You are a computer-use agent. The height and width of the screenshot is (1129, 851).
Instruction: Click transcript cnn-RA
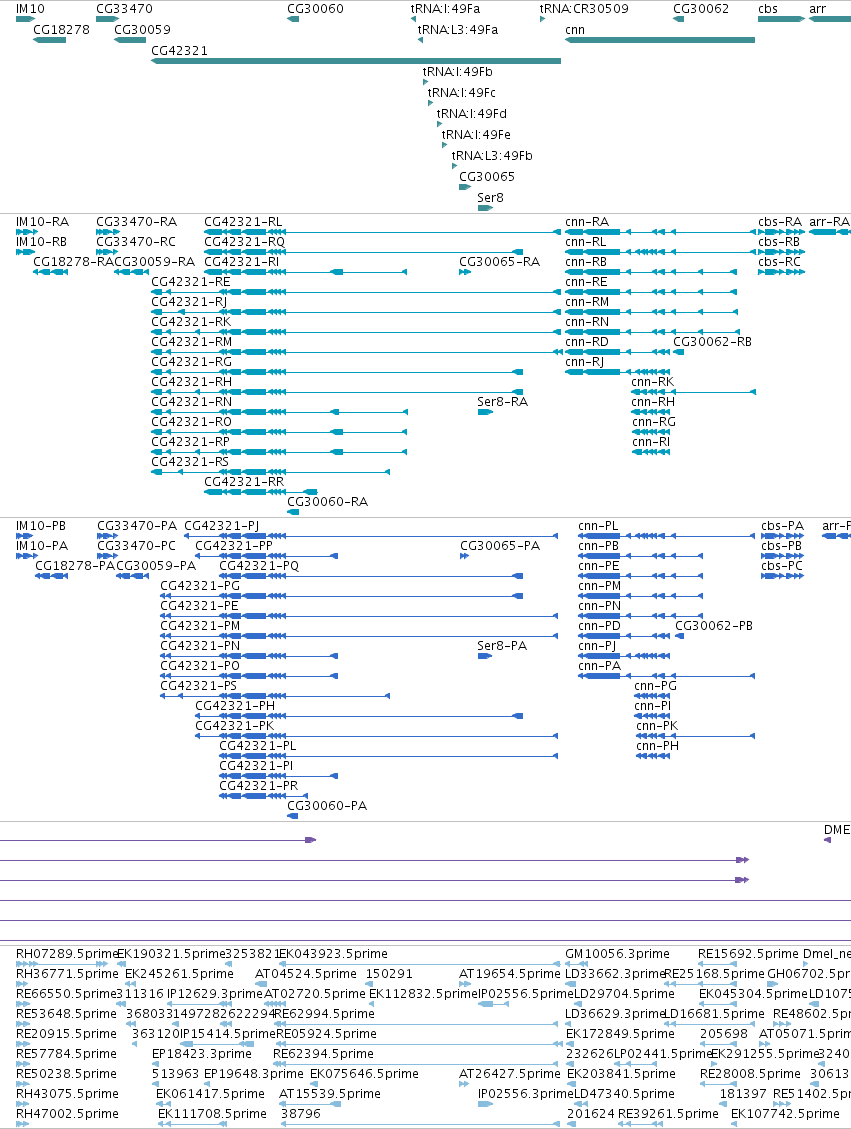(587, 222)
